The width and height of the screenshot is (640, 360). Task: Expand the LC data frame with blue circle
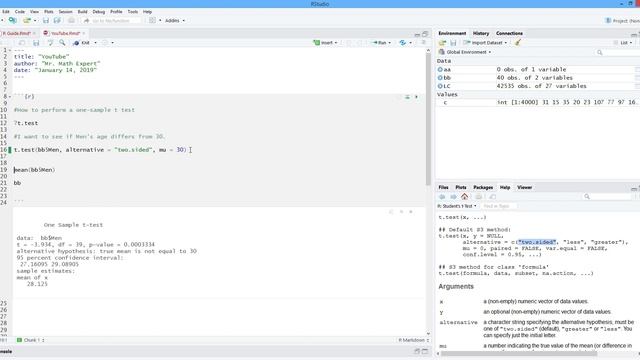(x=440, y=86)
